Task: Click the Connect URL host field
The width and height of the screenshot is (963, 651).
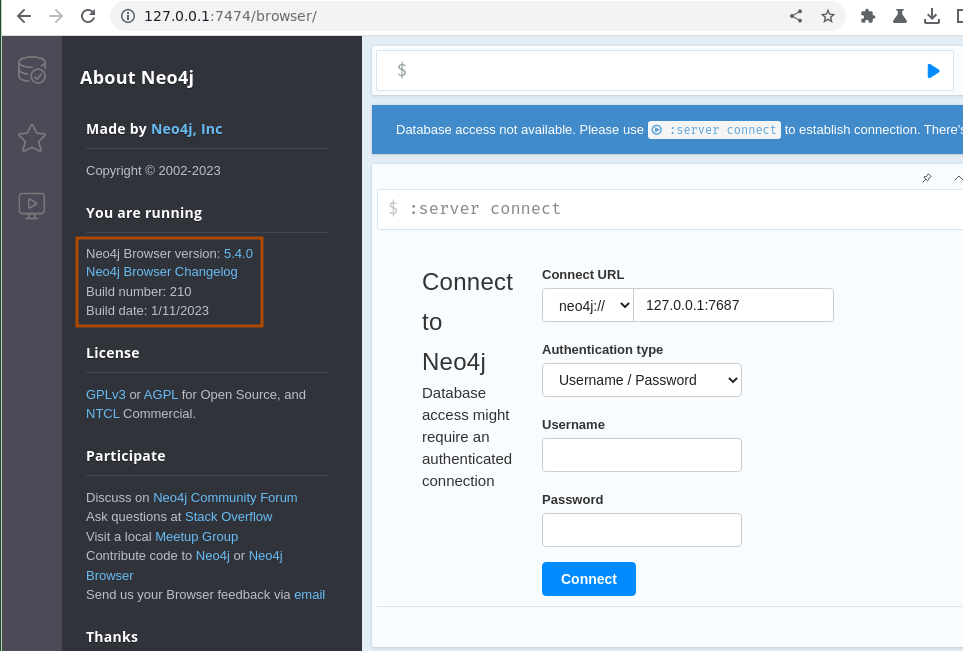Action: [733, 305]
